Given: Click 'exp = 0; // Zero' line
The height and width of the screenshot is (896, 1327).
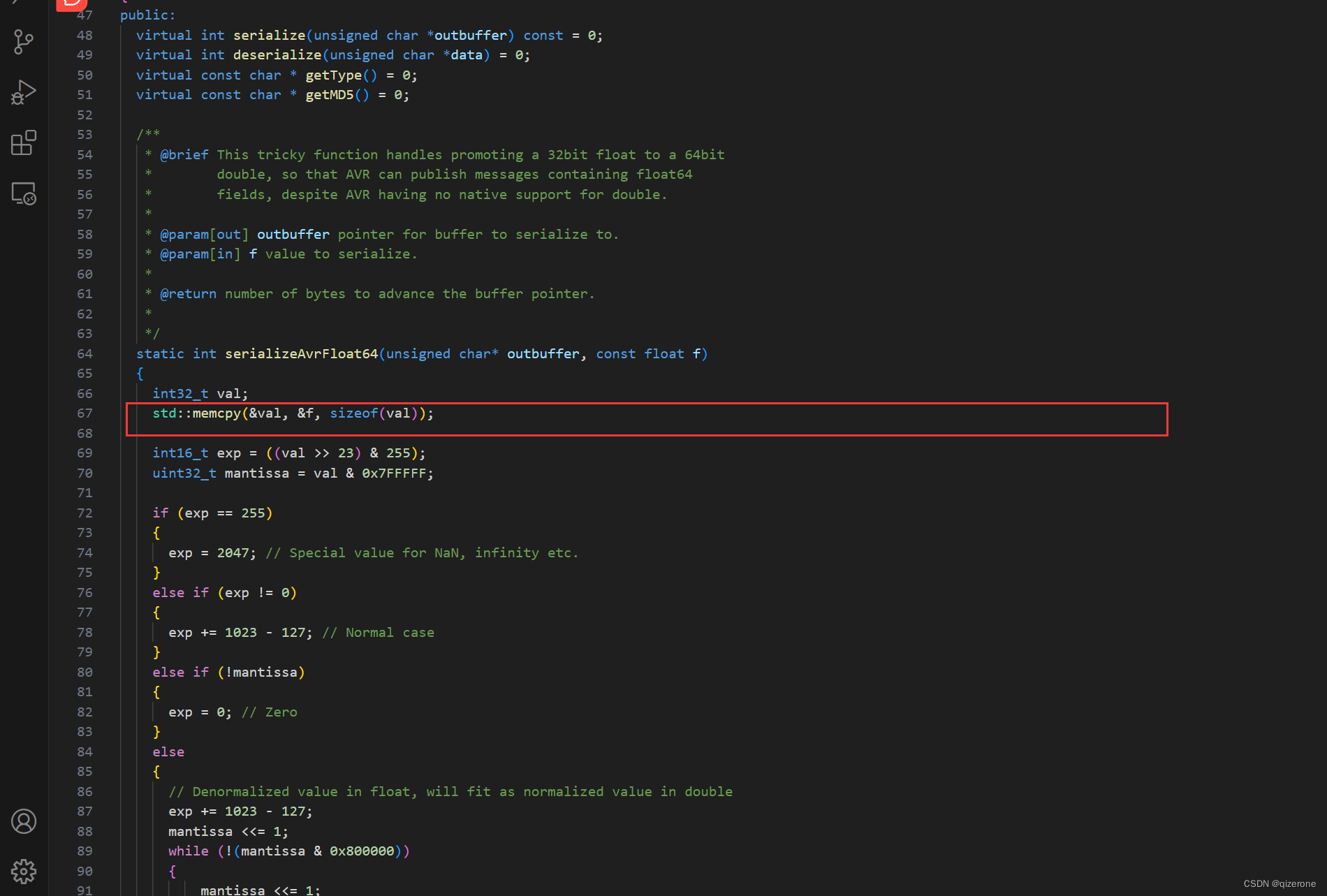Looking at the screenshot, I should click(233, 712).
